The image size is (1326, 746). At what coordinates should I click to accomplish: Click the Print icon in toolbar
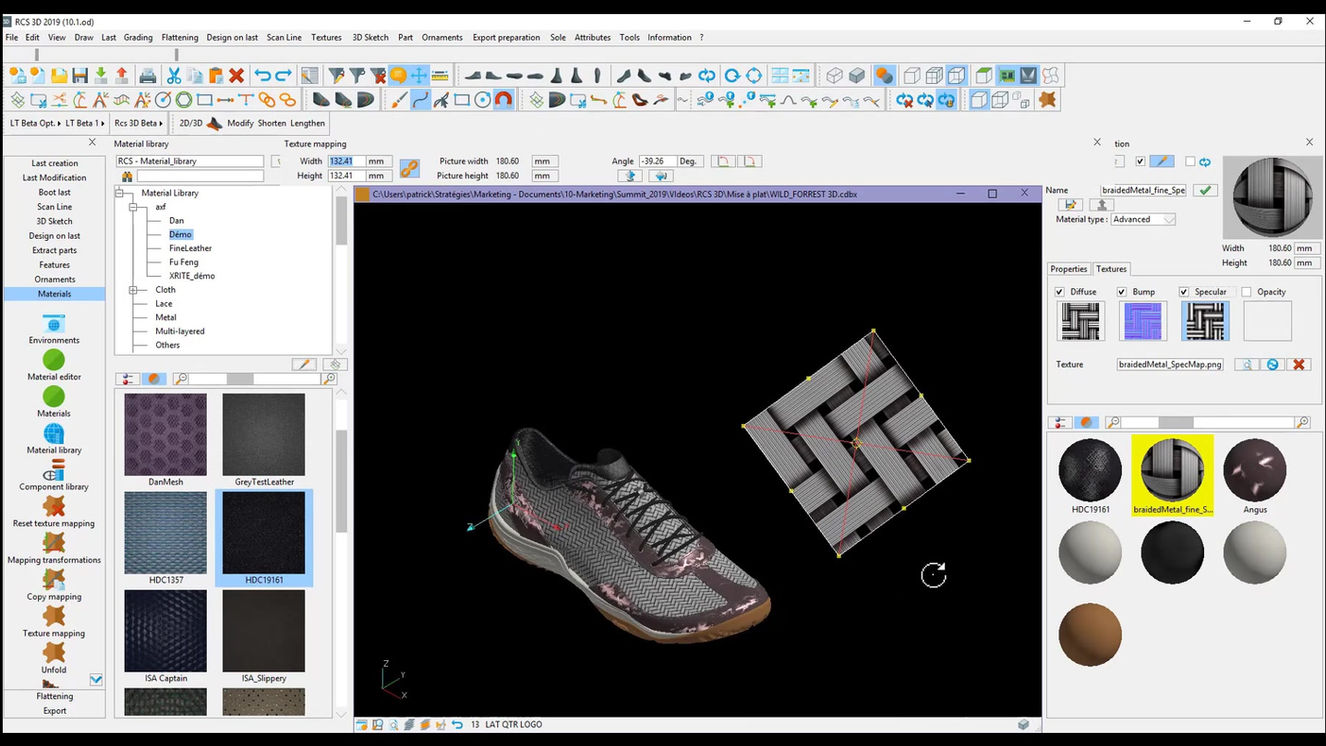(148, 76)
